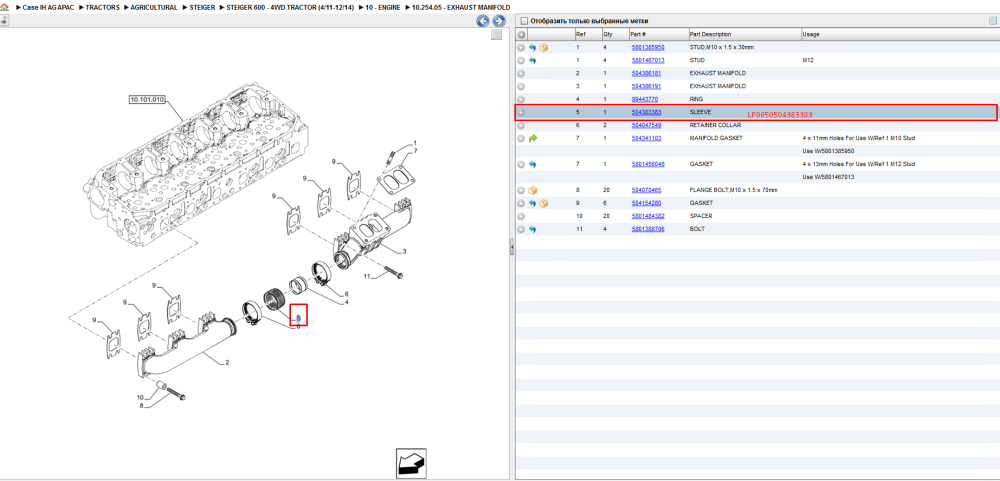This screenshot has height=481, width=1000.
Task: Select callout 10 in the diagram
Action: (141, 397)
